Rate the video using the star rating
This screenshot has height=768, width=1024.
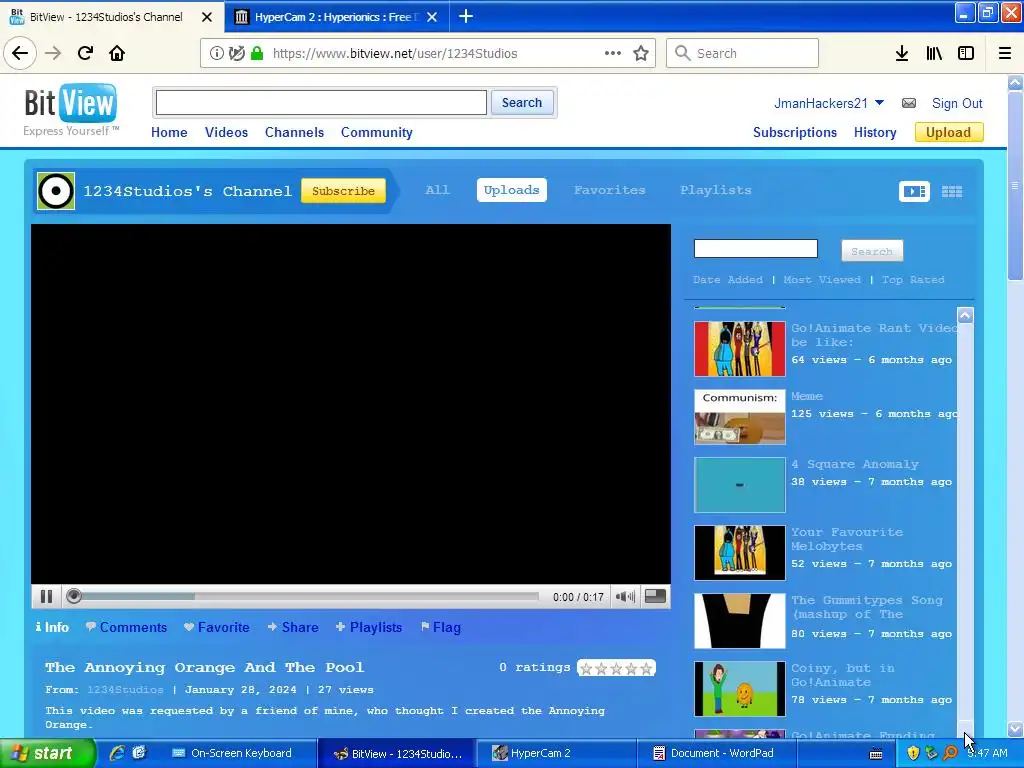pyautogui.click(x=616, y=668)
